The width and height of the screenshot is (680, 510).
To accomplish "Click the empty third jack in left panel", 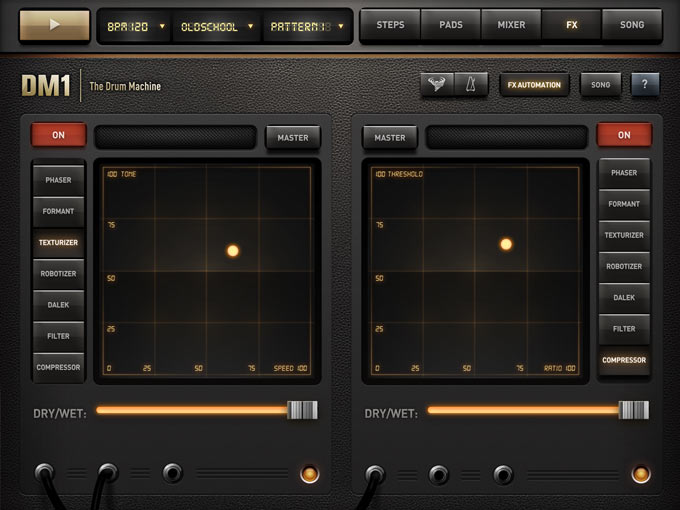I will pos(172,474).
